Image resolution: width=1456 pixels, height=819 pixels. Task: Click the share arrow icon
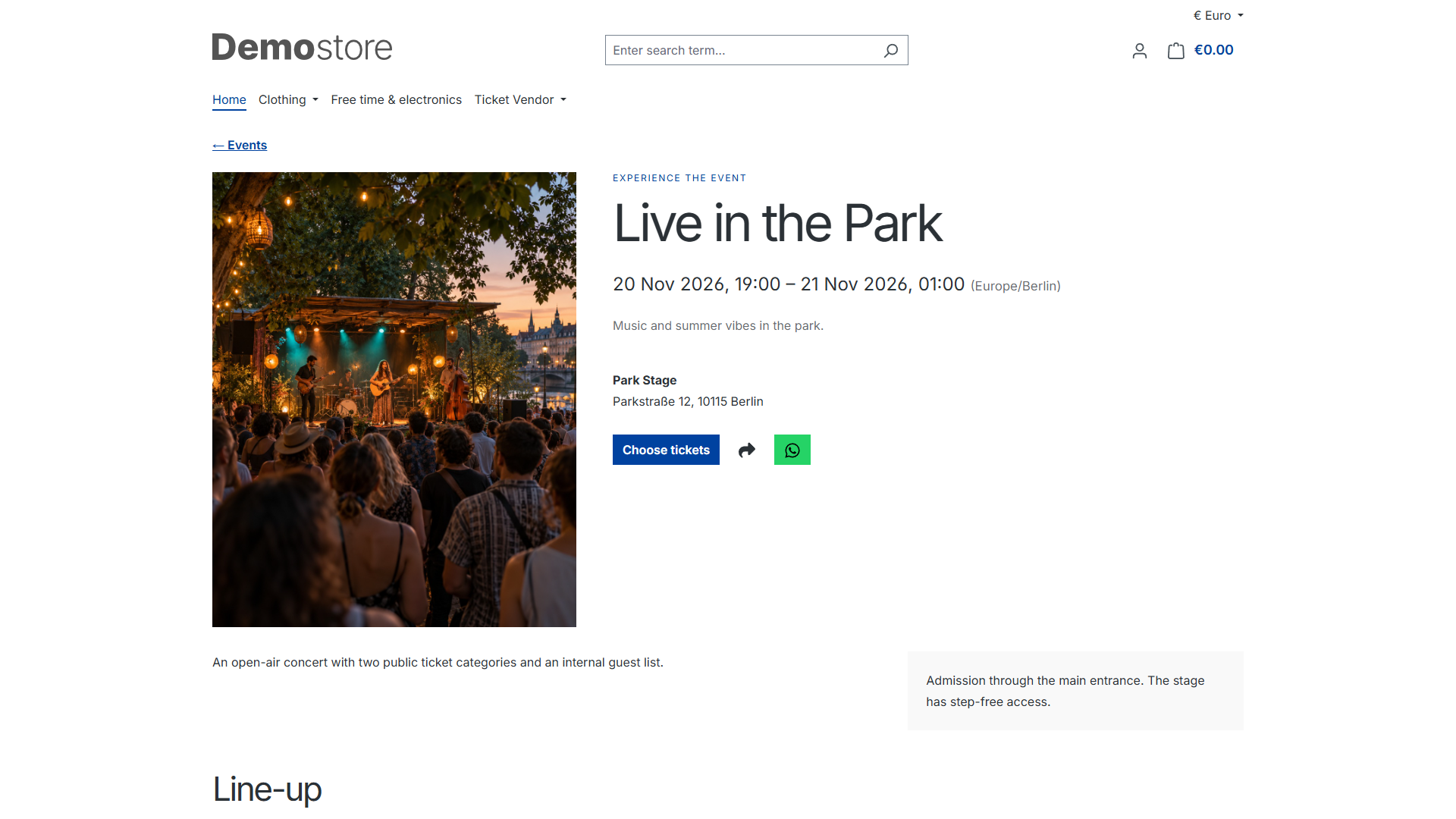[747, 450]
